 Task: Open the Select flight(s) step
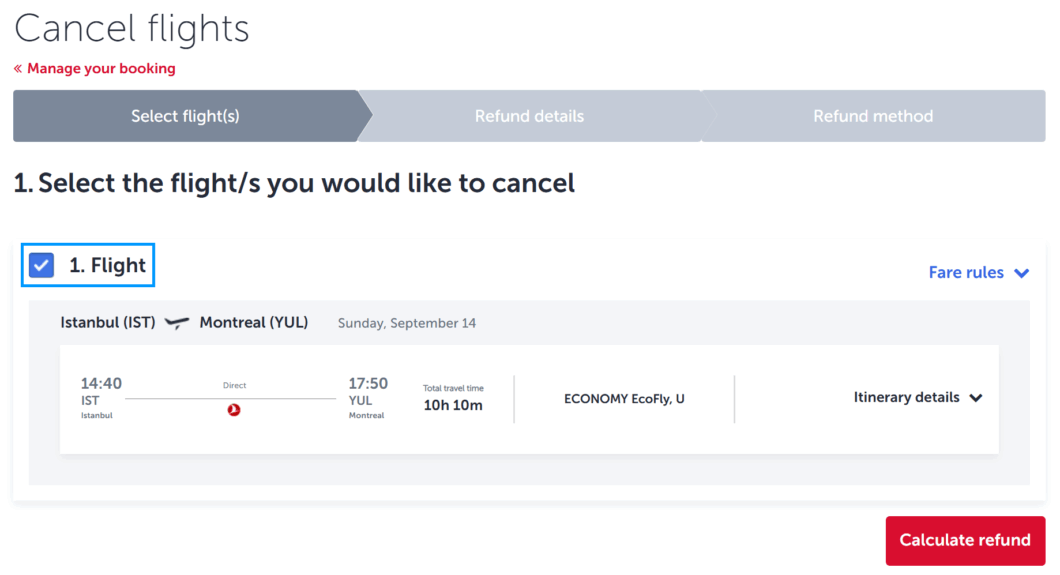coord(185,116)
